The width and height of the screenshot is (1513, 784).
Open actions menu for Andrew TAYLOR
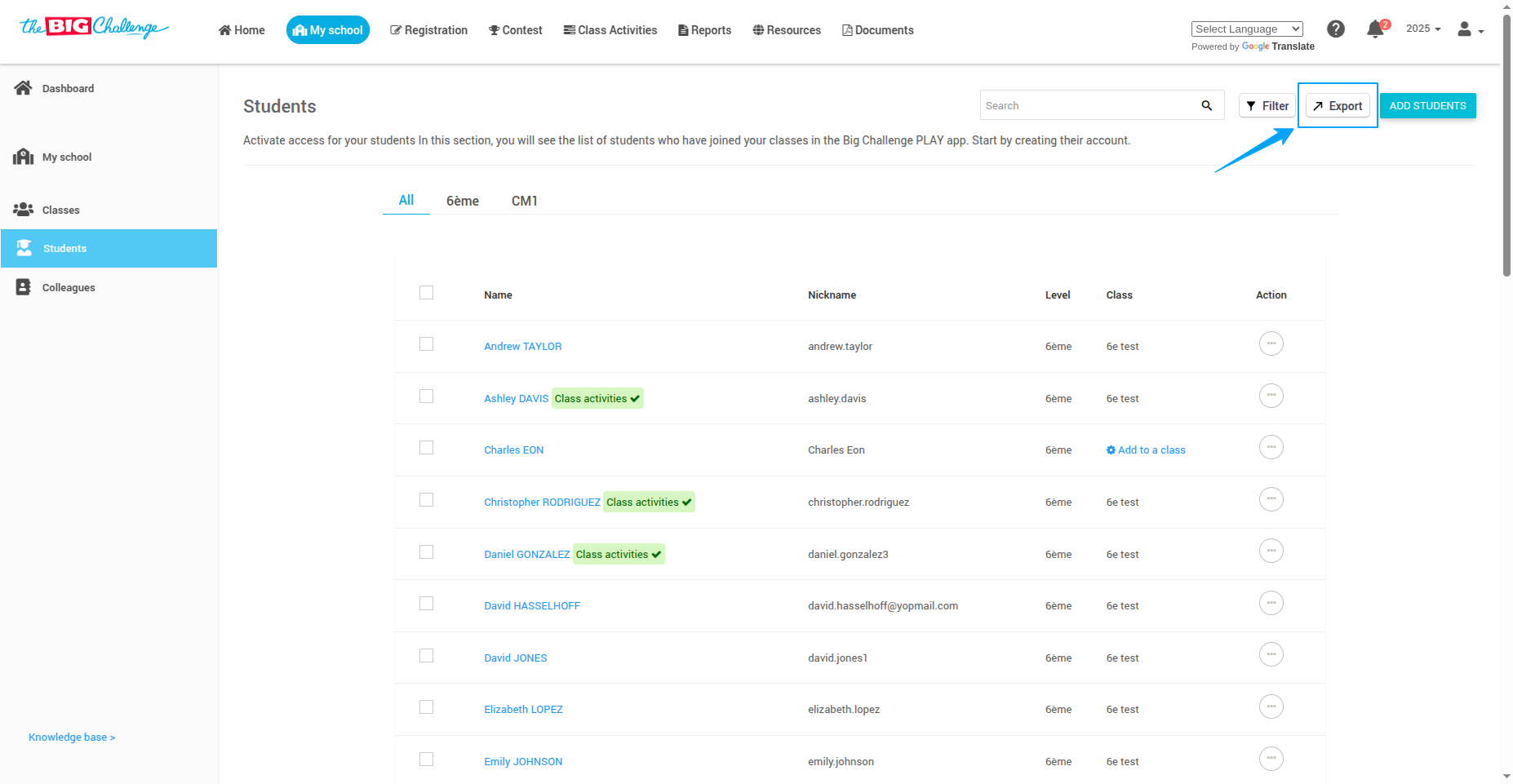1271,344
